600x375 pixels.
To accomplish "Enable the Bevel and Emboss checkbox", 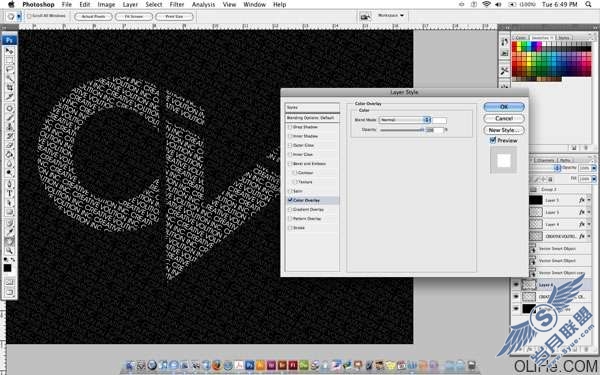I will 290,163.
